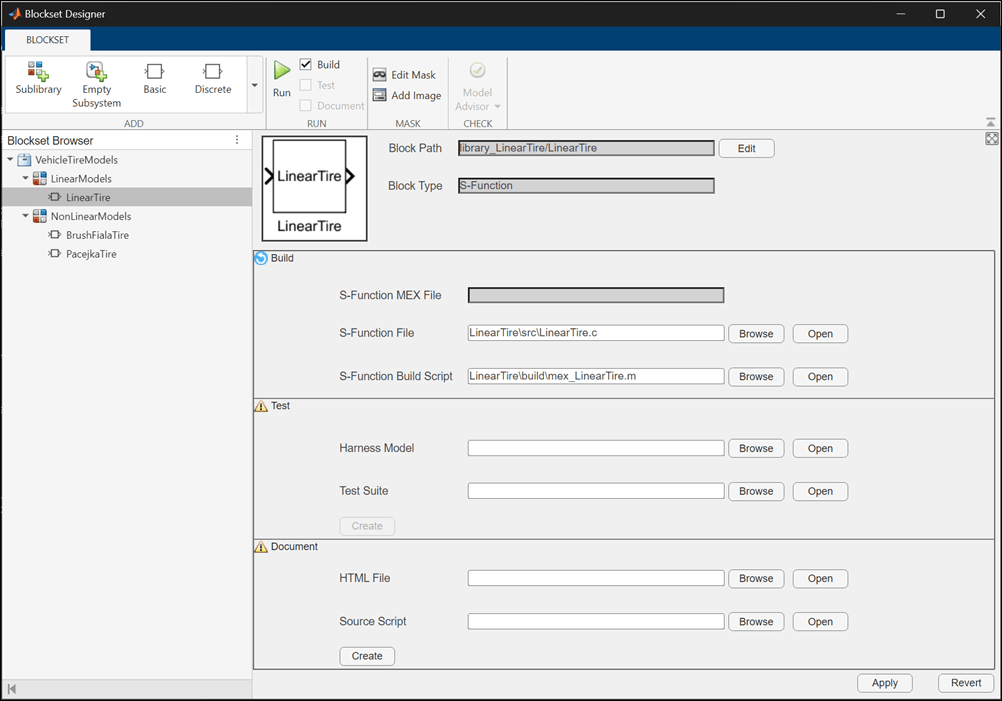Open the ADD gallery dropdown arrow
This screenshot has height=701, width=1002.
tap(254, 85)
